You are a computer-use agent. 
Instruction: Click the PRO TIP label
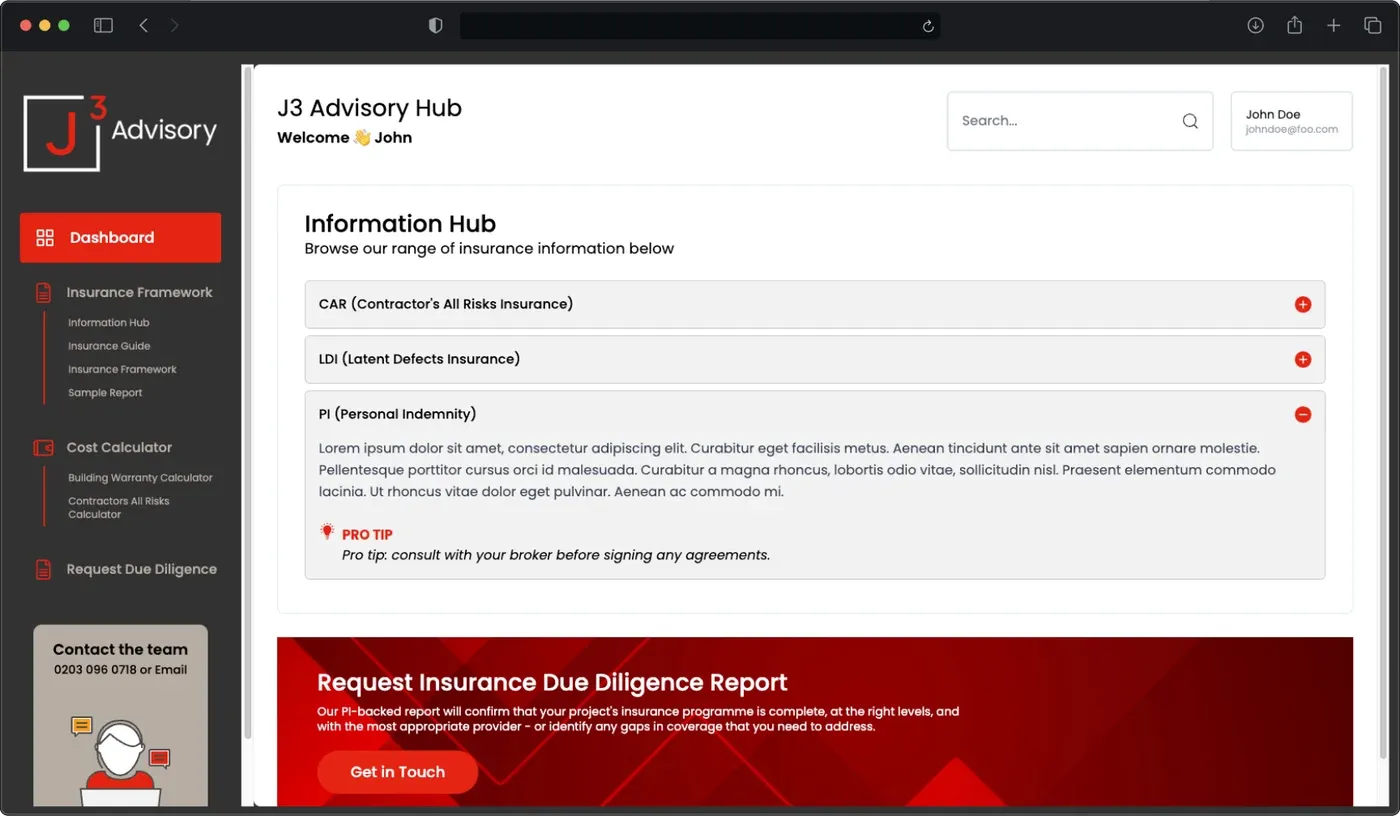[x=367, y=535]
